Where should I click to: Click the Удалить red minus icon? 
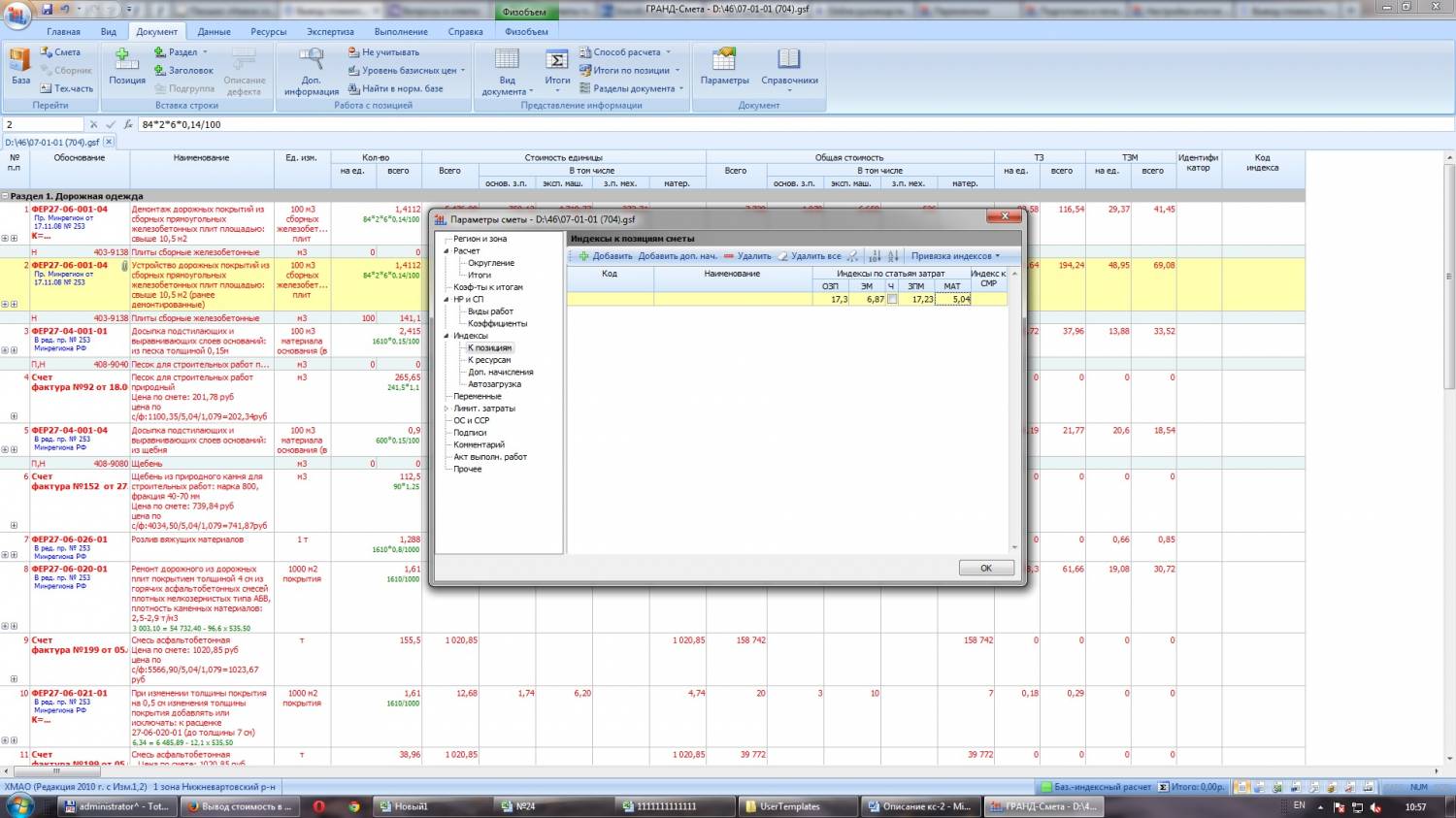pos(729,256)
